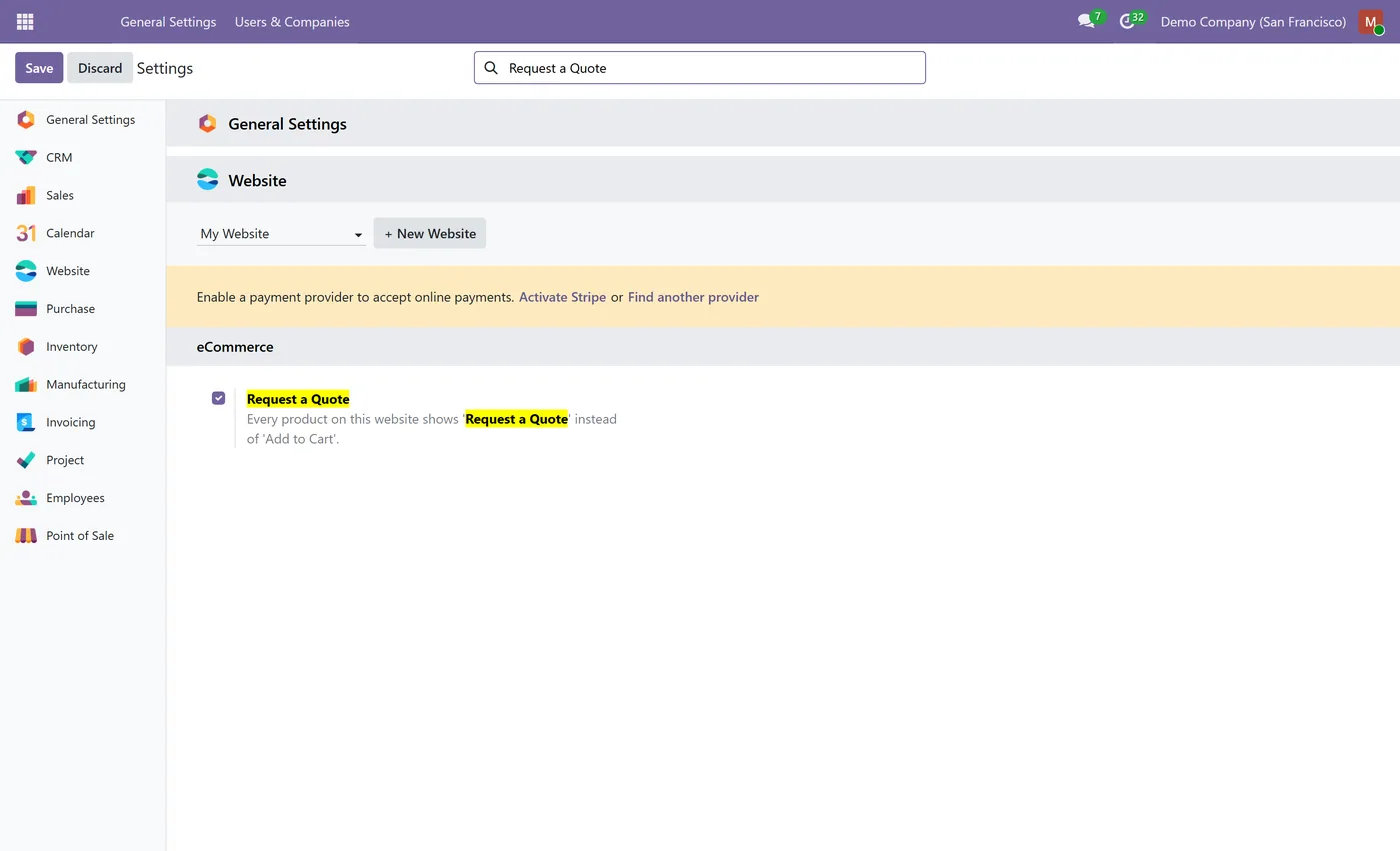Viewport: 1400px width, 851px height.
Task: Select the Employees label in sidebar
Action: 75,498
